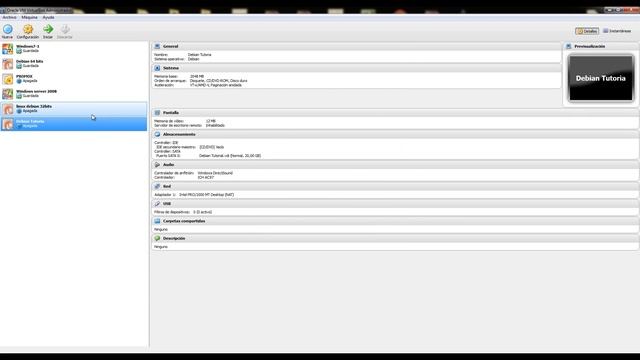Click the Debian Tutorial.vdi SATA disk entry
Screen dimensions: 640x360
[x=230, y=156]
